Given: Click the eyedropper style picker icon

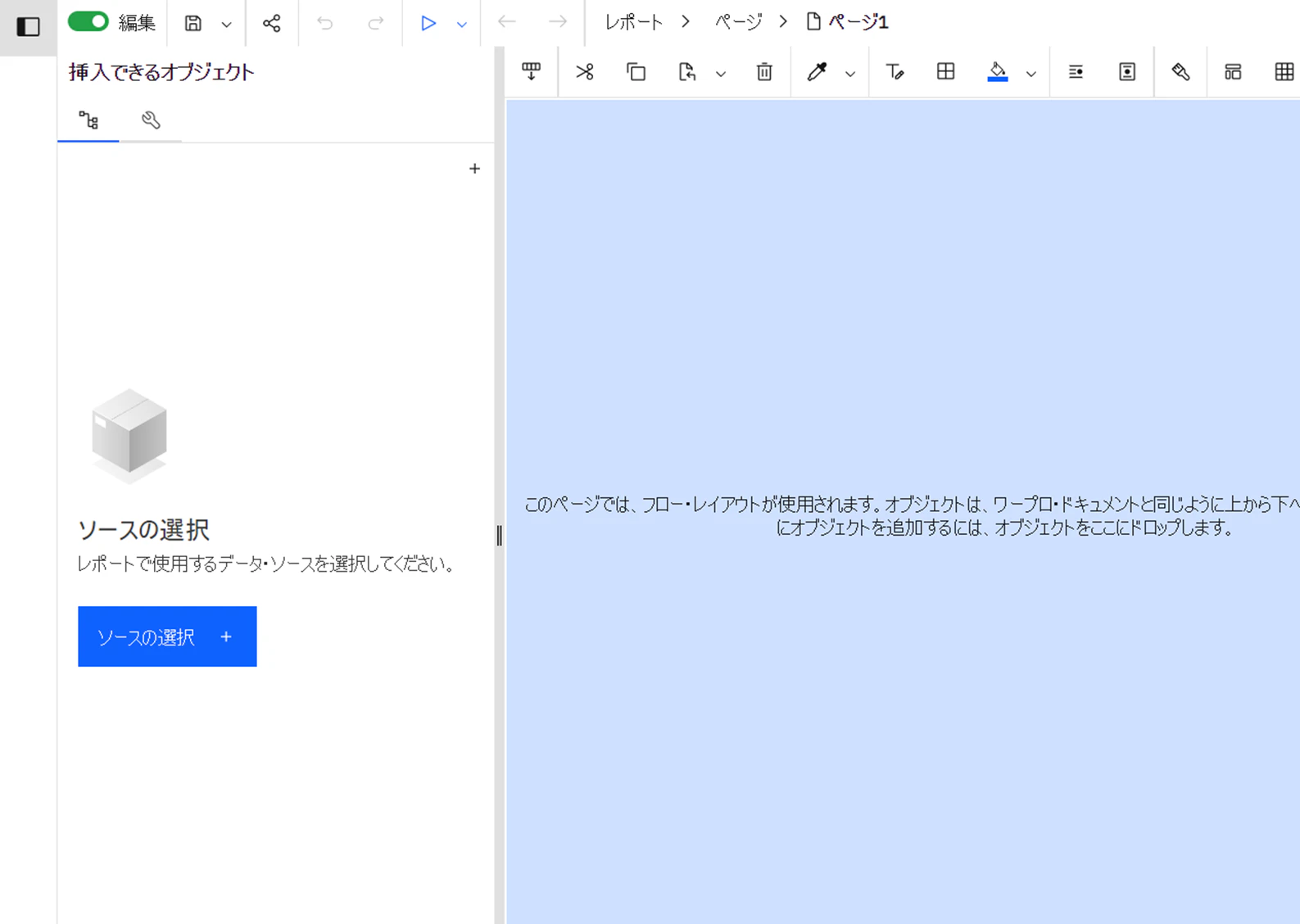Looking at the screenshot, I should [x=817, y=72].
